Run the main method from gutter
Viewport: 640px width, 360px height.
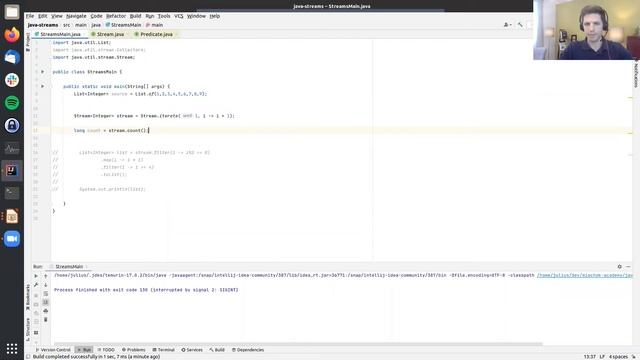coord(42,87)
